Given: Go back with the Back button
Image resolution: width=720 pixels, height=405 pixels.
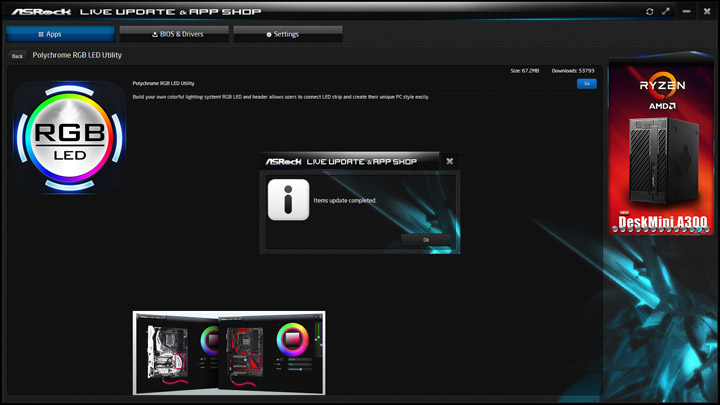Looking at the screenshot, I should click(x=17, y=56).
